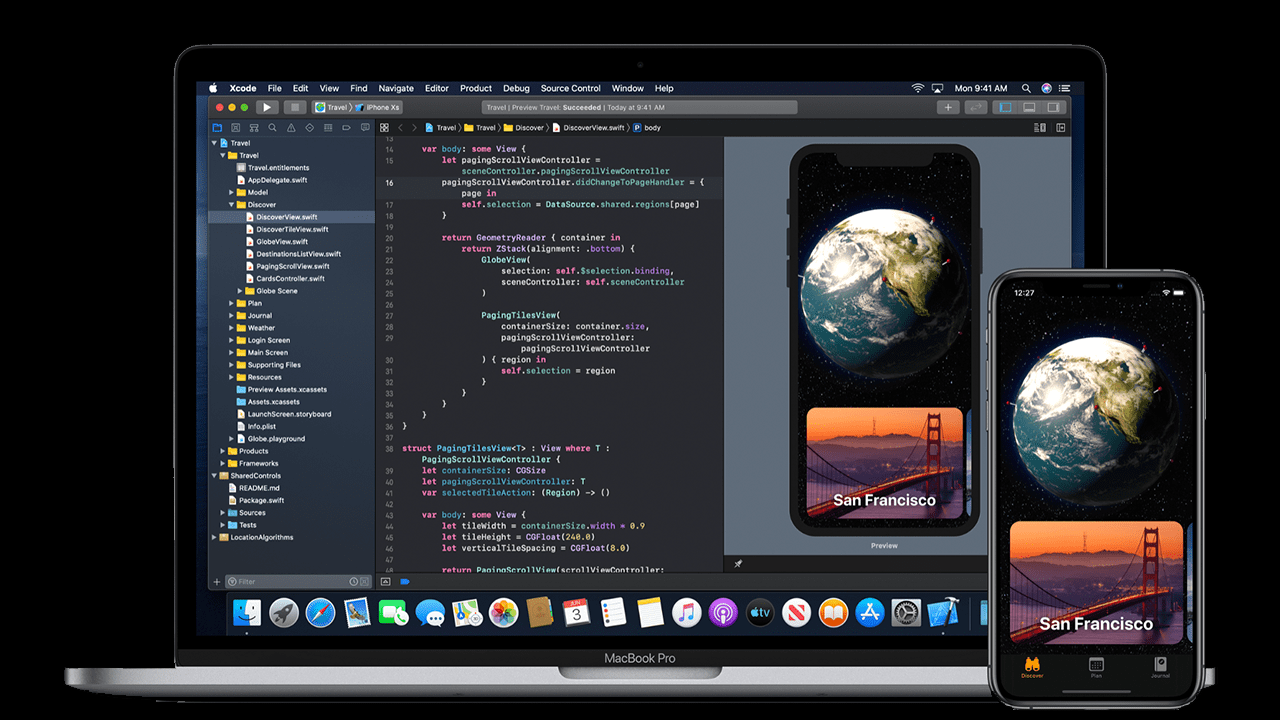Expand the Plan folder disclosure triangle
The width and height of the screenshot is (1280, 720).
pyautogui.click(x=231, y=303)
